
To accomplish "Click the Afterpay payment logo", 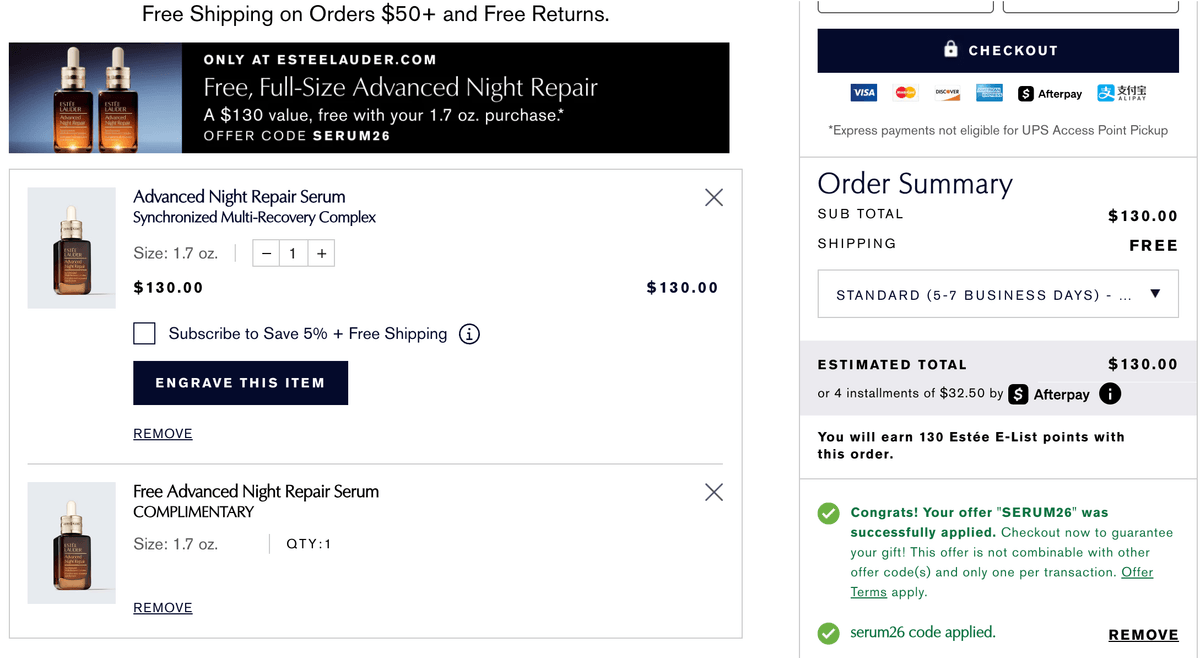I will (1050, 93).
